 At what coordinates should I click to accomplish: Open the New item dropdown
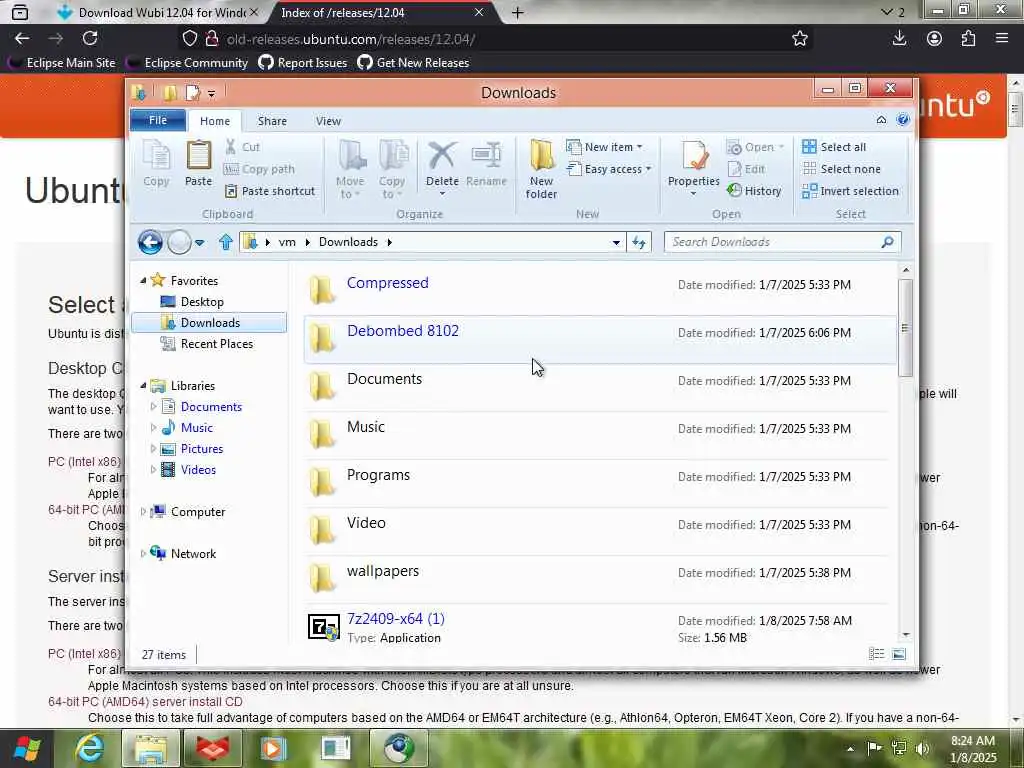point(604,147)
